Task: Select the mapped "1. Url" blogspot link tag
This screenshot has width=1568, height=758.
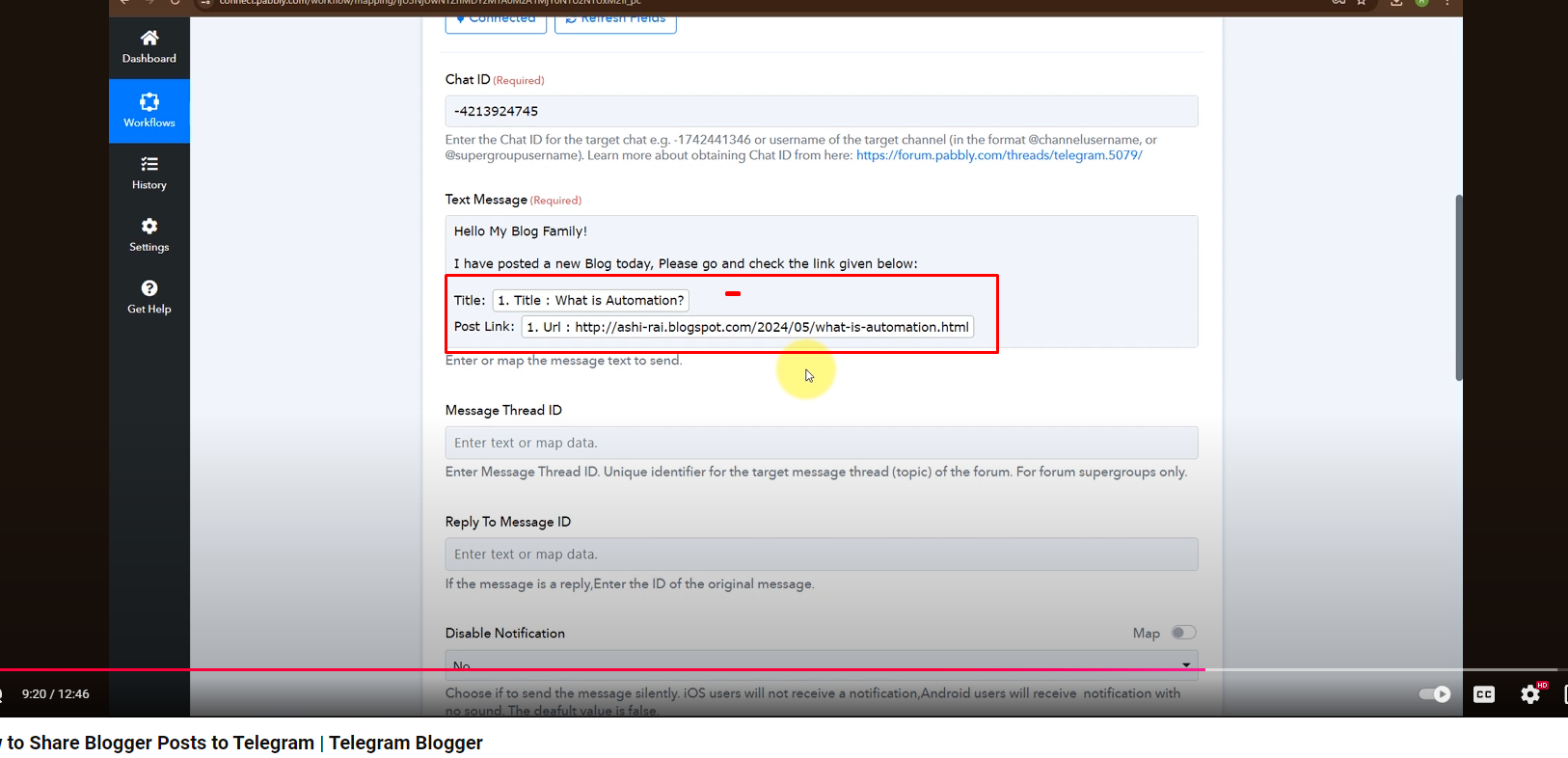Action: click(x=747, y=327)
